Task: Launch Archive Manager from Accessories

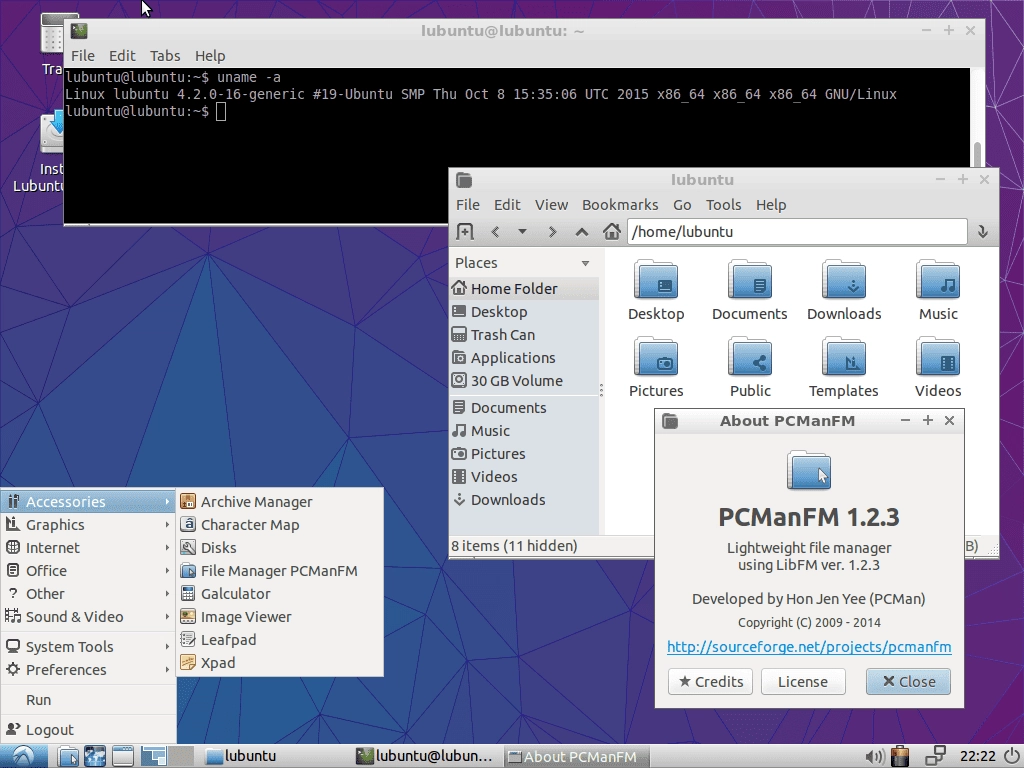Action: pyautogui.click(x=280, y=502)
